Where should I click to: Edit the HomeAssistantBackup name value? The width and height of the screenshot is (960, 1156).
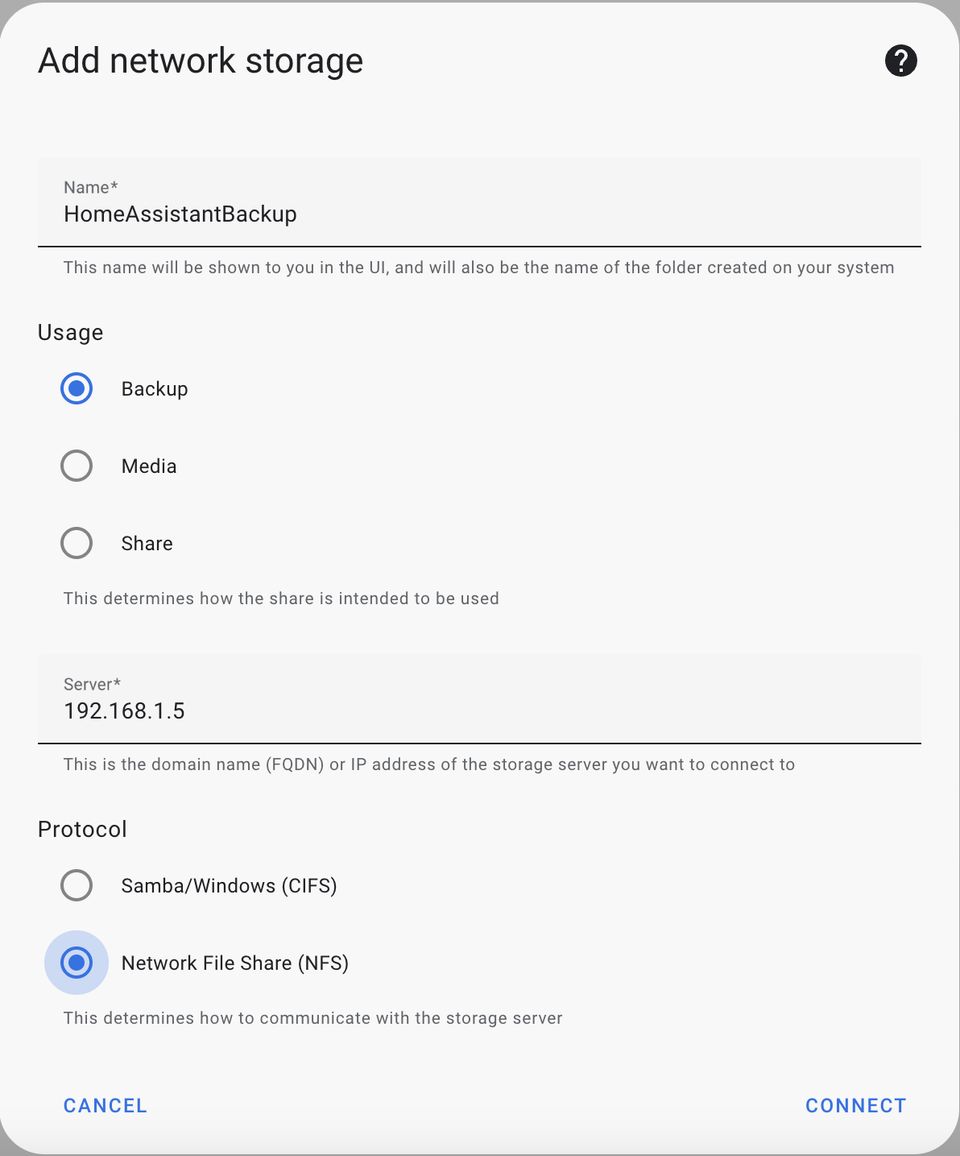pyautogui.click(x=180, y=213)
